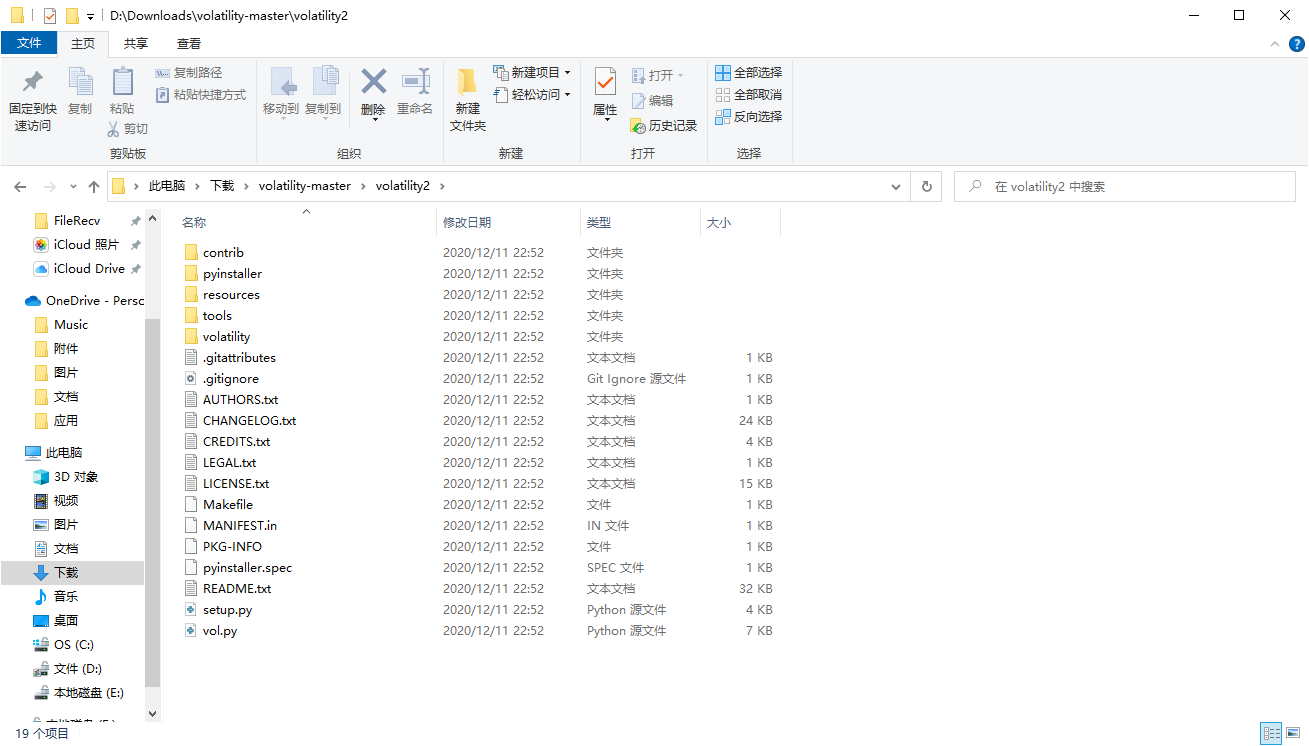1309x746 pixels.
Task: Collapse the ribbon with the chevron
Action: tap(1274, 44)
